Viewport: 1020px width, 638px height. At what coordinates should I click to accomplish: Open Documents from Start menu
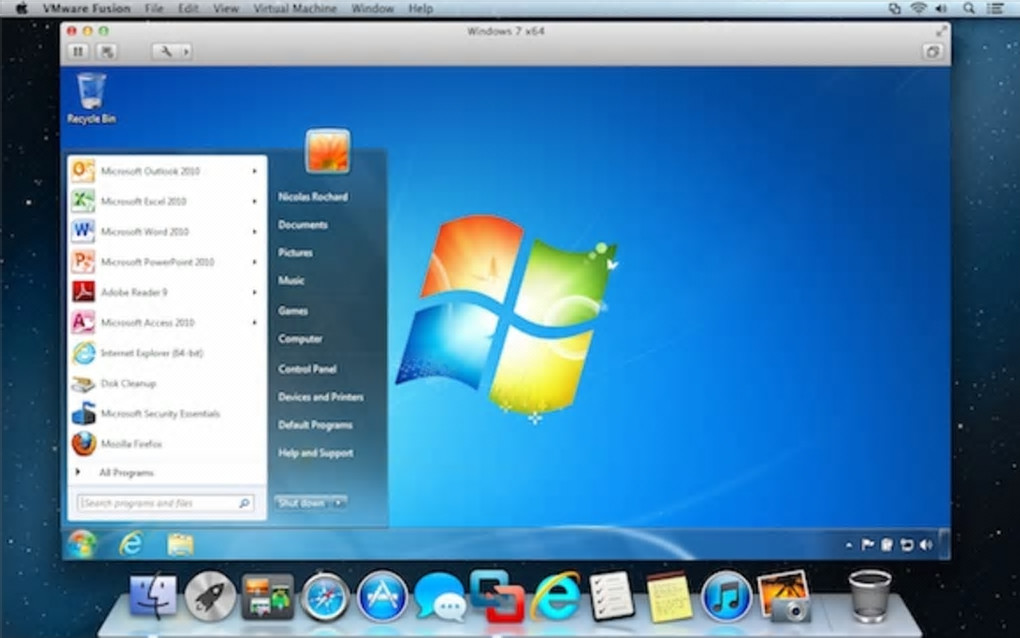(302, 224)
